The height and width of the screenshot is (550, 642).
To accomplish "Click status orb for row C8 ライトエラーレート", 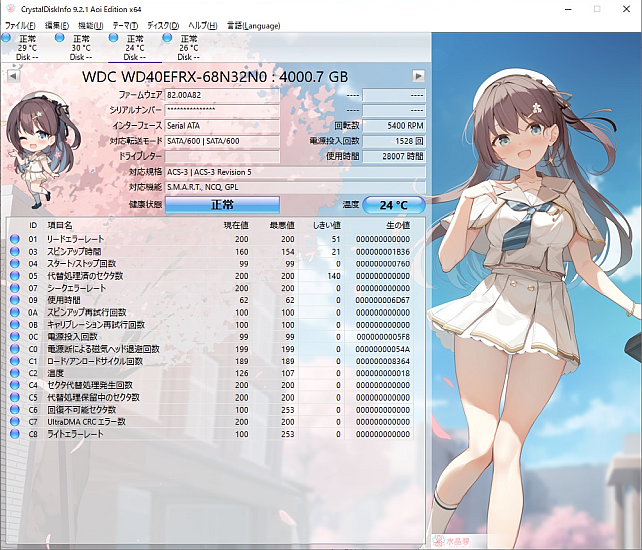I will [x=15, y=434].
